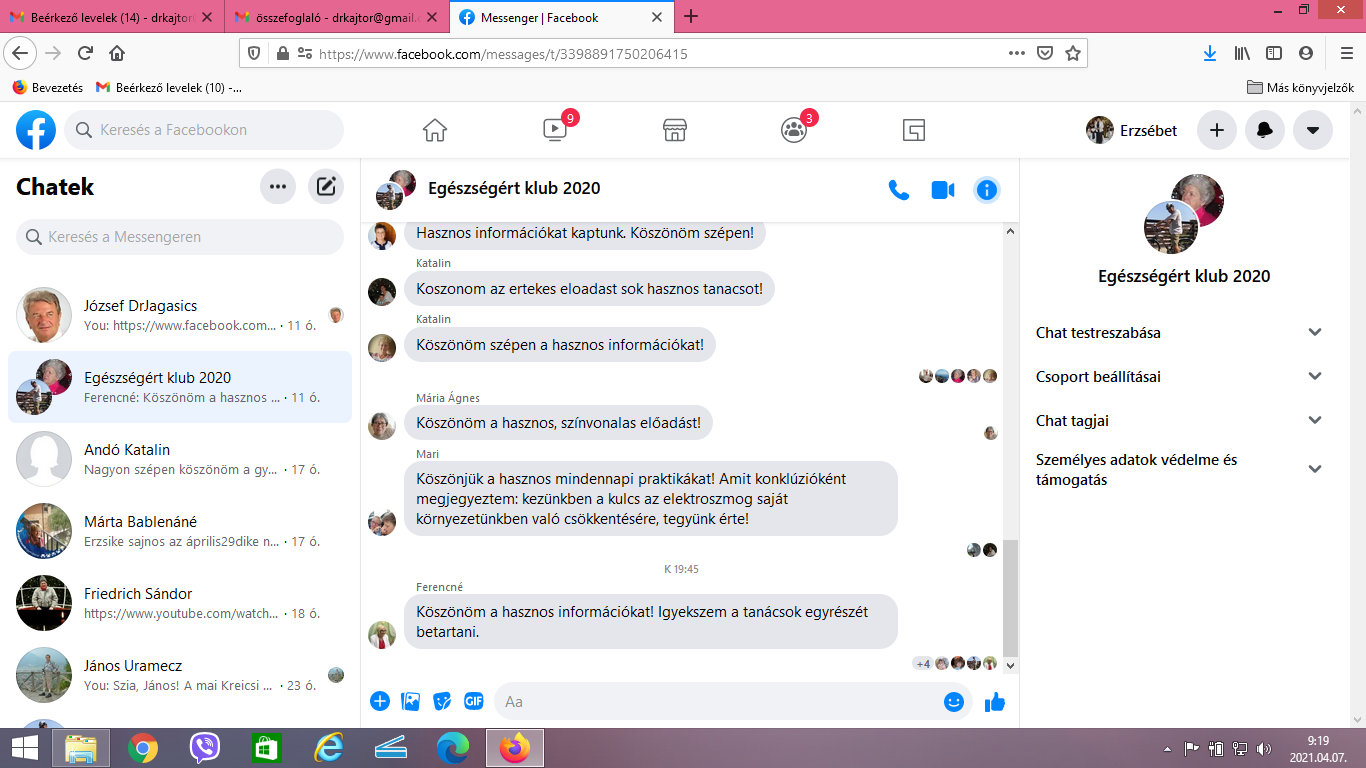Open the page actions three-dot menu in URL bar
This screenshot has width=1366, height=768.
[x=1016, y=53]
